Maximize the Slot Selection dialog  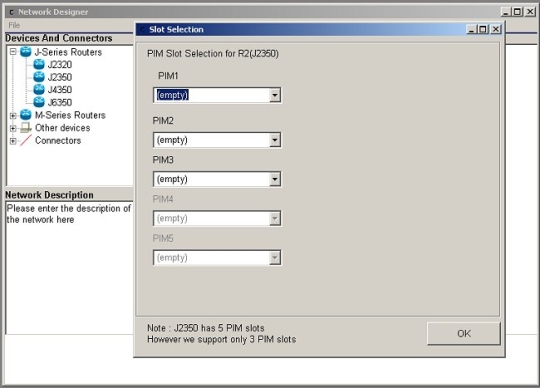[x=483, y=29]
